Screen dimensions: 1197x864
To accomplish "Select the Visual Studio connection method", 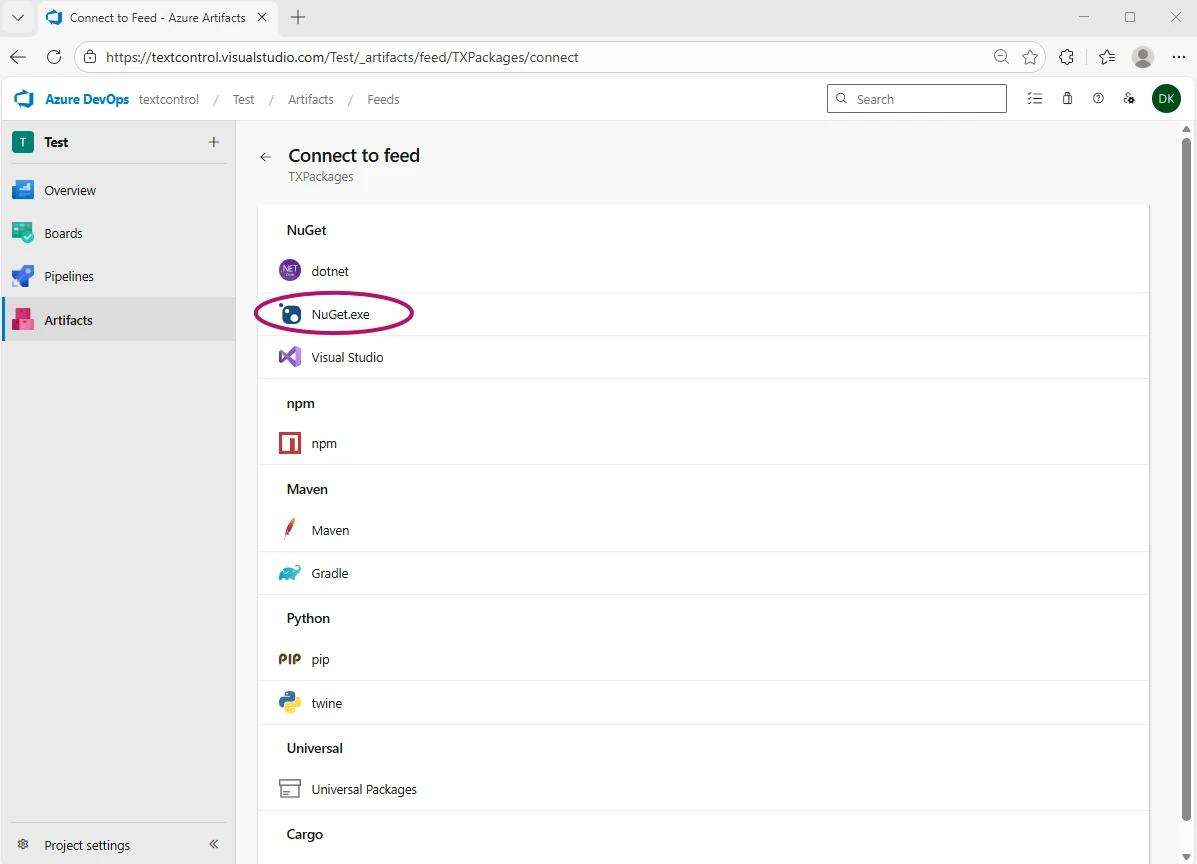I will 347,357.
